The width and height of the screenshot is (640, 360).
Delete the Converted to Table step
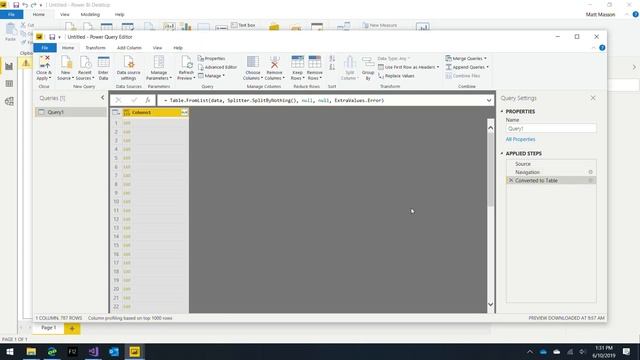pyautogui.click(x=510, y=180)
